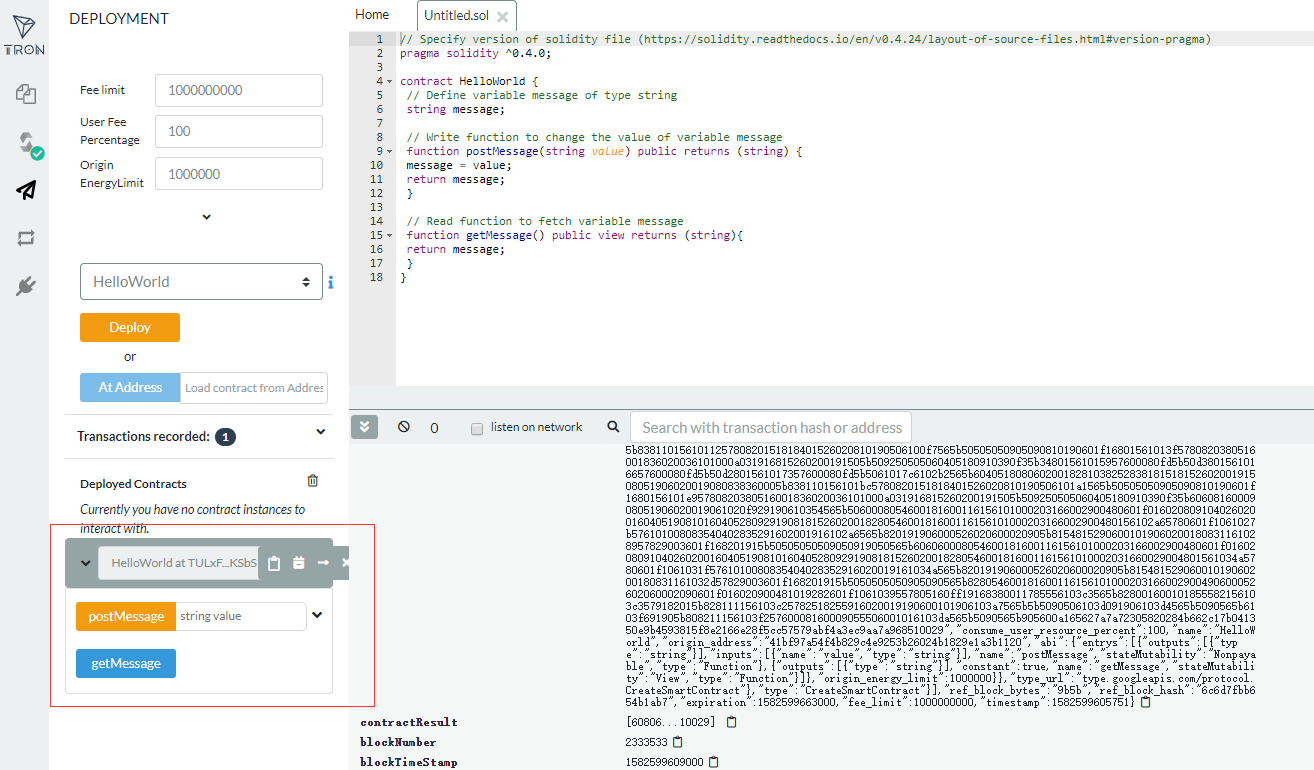Click pragma solidity line in editor
The height and width of the screenshot is (770, 1314).
pyautogui.click(x=475, y=53)
